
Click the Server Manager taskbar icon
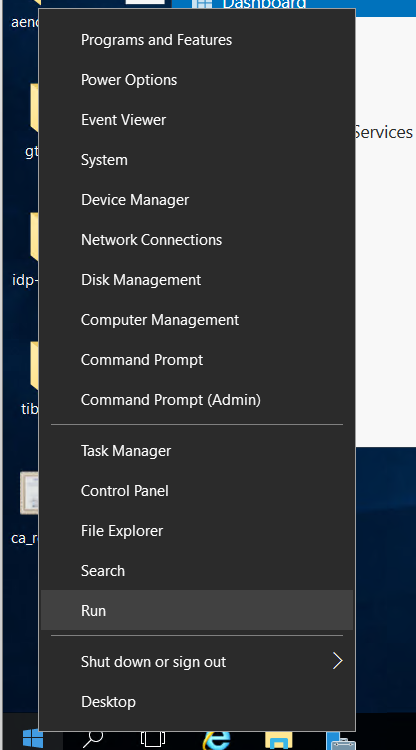click(x=340, y=740)
